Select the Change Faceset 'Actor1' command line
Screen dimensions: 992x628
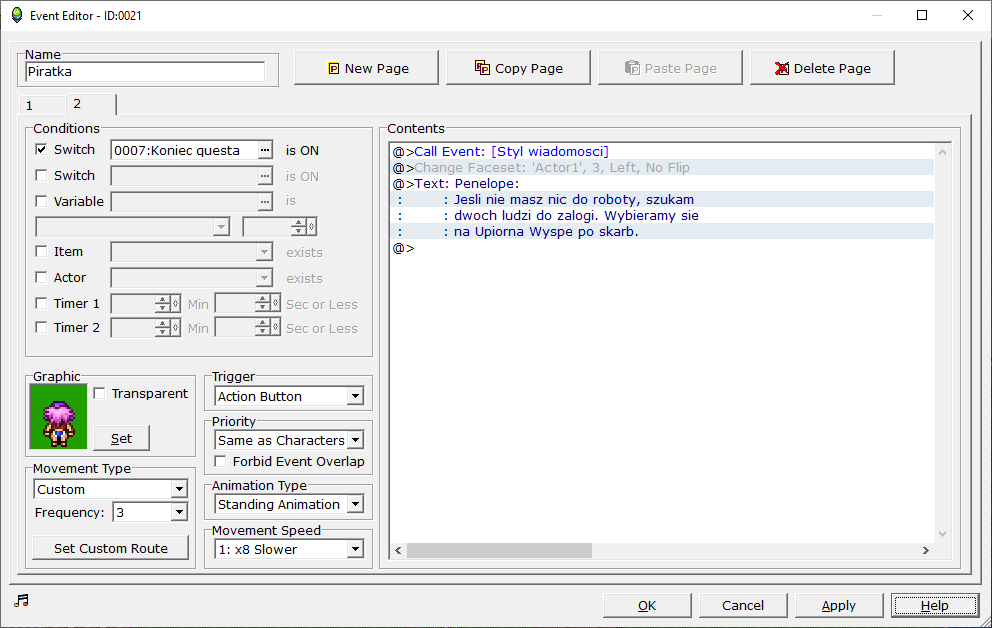[x=662, y=168]
